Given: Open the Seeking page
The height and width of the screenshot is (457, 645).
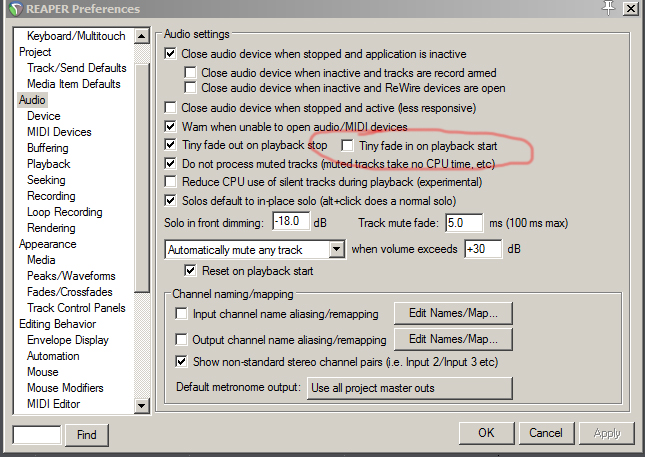Looking at the screenshot, I should [x=46, y=180].
